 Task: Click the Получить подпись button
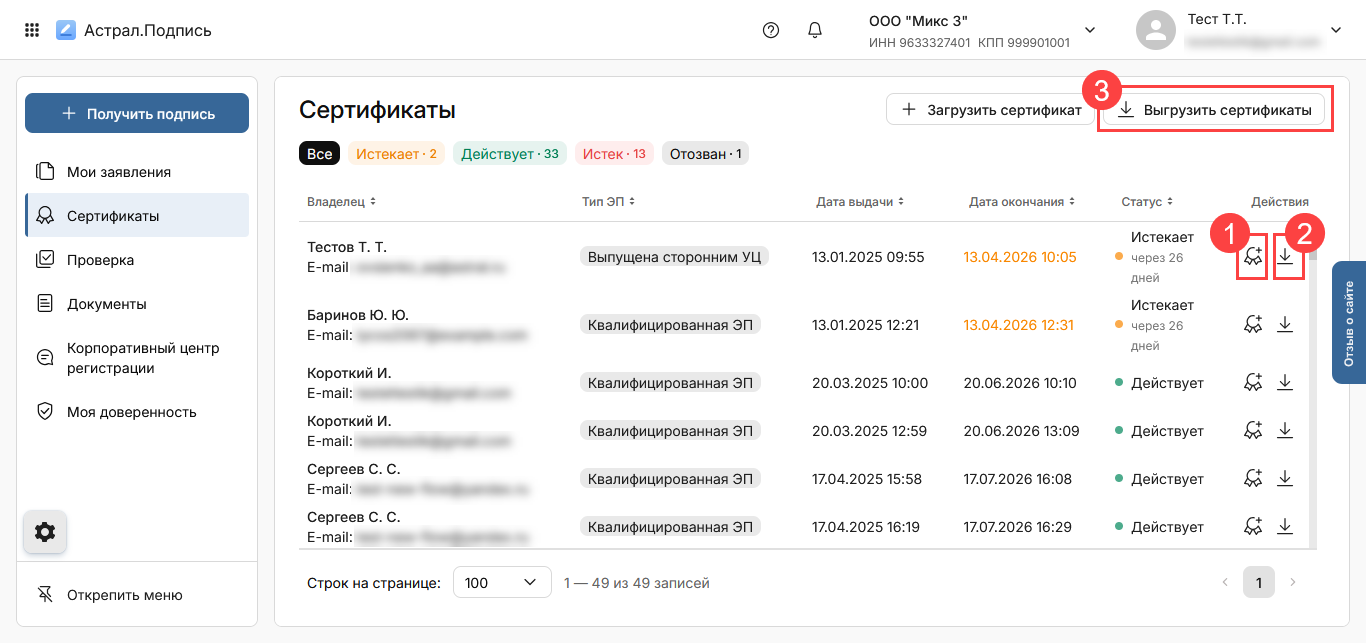coord(137,113)
